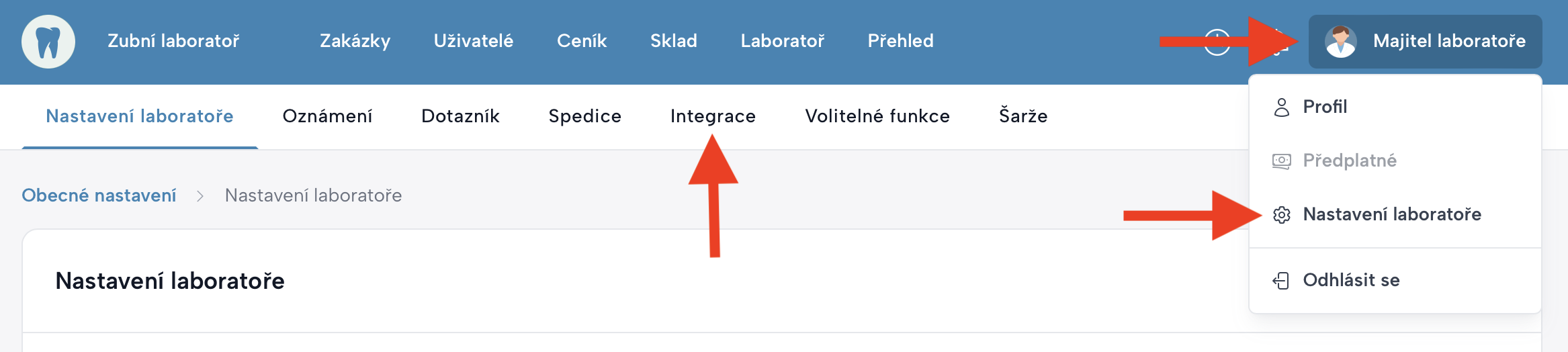The image size is (1568, 352).
Task: Click the gear icon in the user menu
Action: click(x=1281, y=215)
